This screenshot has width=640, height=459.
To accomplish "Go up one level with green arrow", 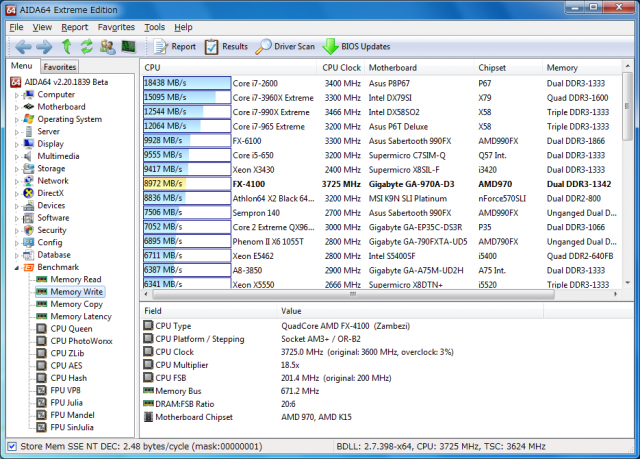I will point(67,47).
